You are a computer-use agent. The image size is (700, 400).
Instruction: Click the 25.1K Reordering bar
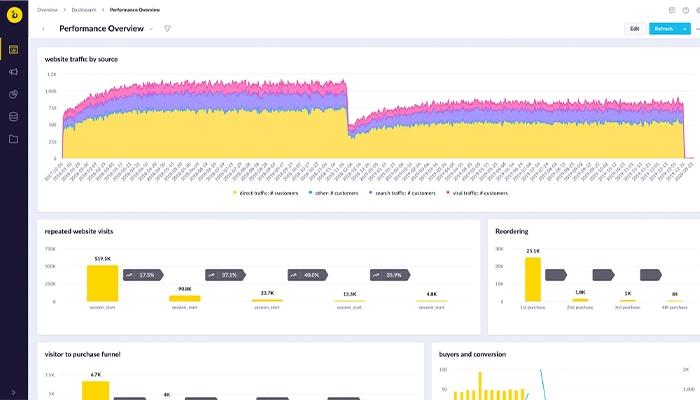pyautogui.click(x=533, y=279)
